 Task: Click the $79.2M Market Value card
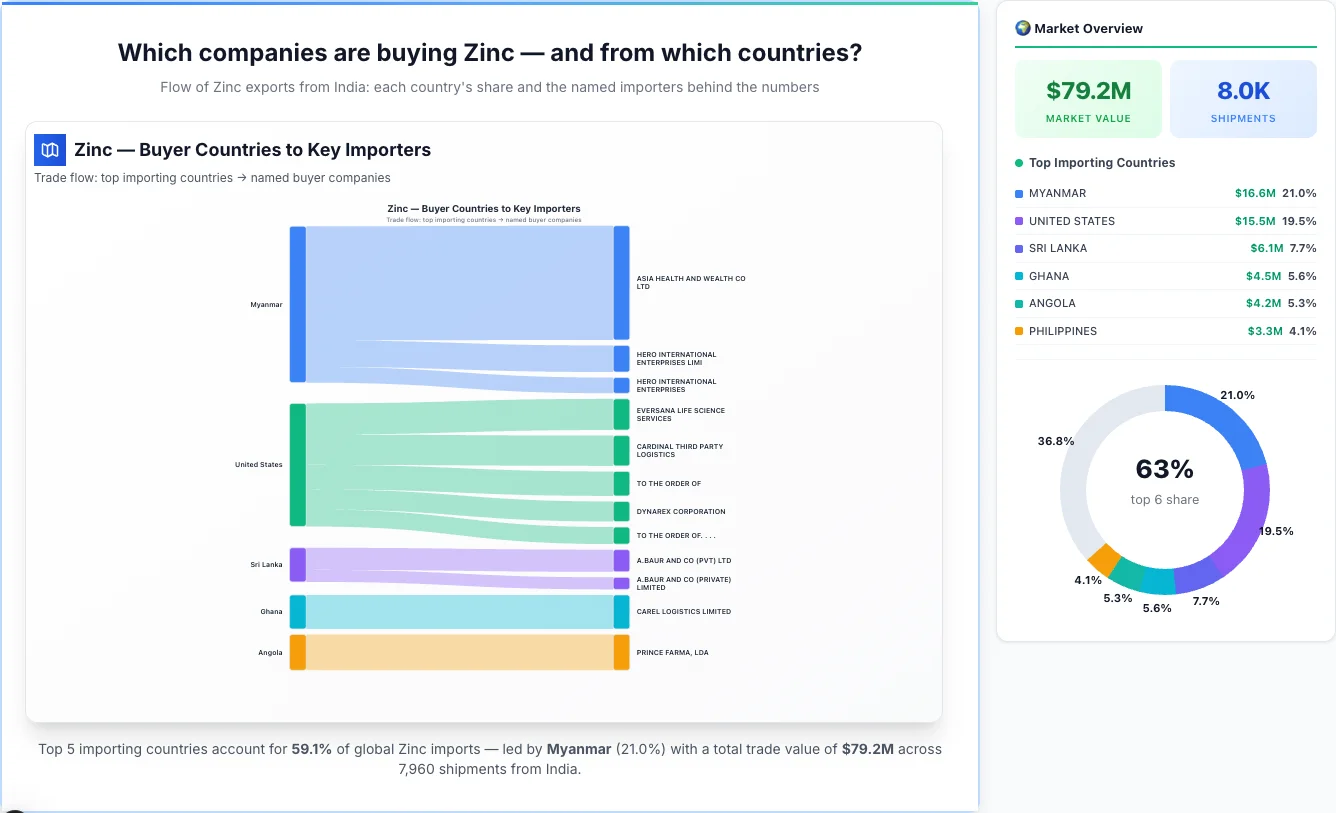(x=1088, y=98)
